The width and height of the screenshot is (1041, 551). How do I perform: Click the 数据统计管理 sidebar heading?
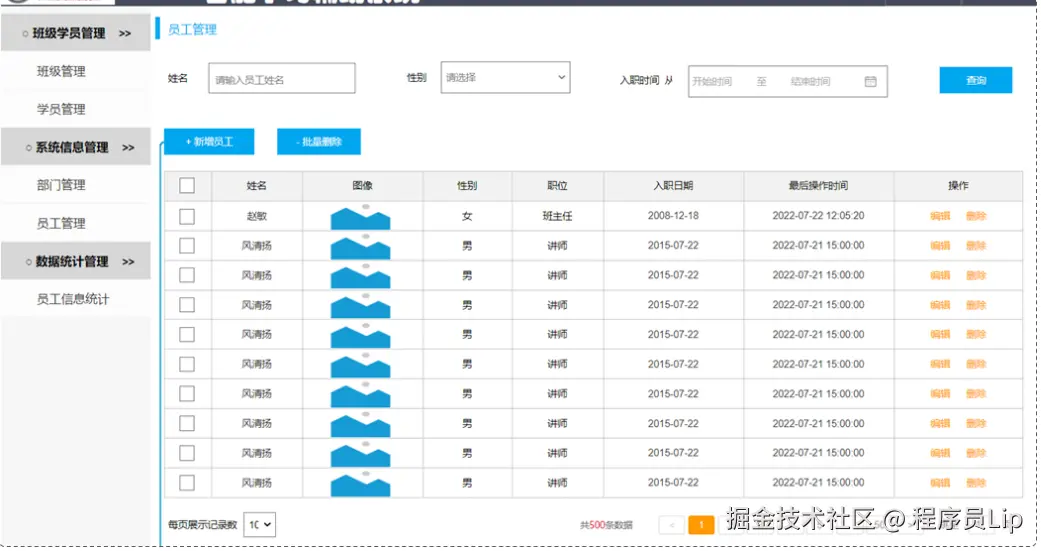pos(72,262)
